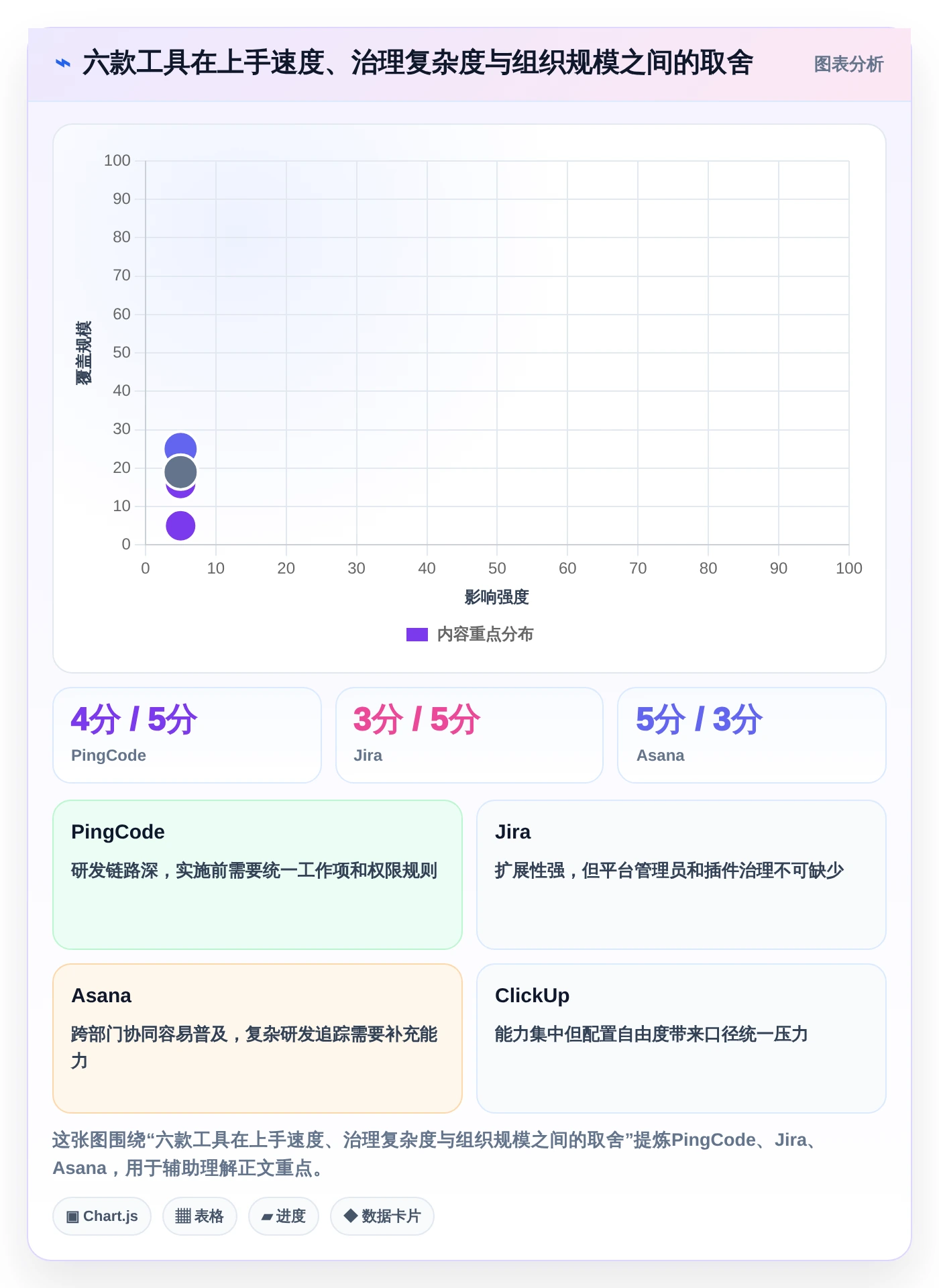Click the 图表分析 label in the header
Viewport: 939px width, 1288px height.
[848, 64]
